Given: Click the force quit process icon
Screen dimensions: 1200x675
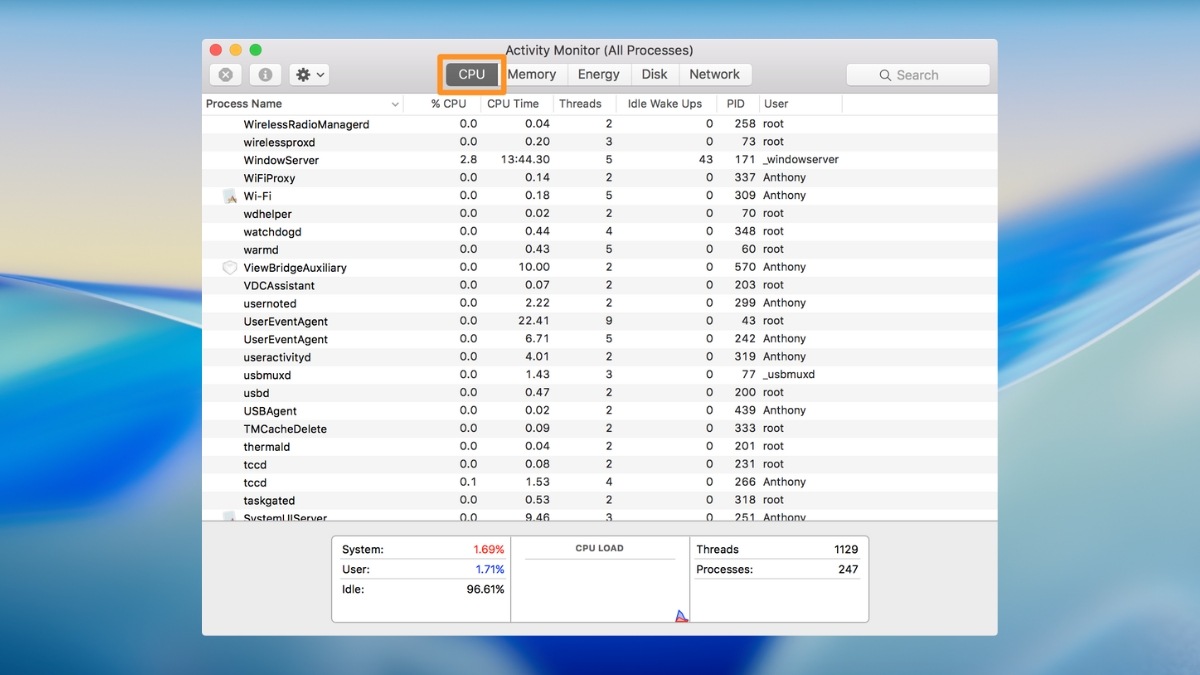Looking at the screenshot, I should coord(226,75).
